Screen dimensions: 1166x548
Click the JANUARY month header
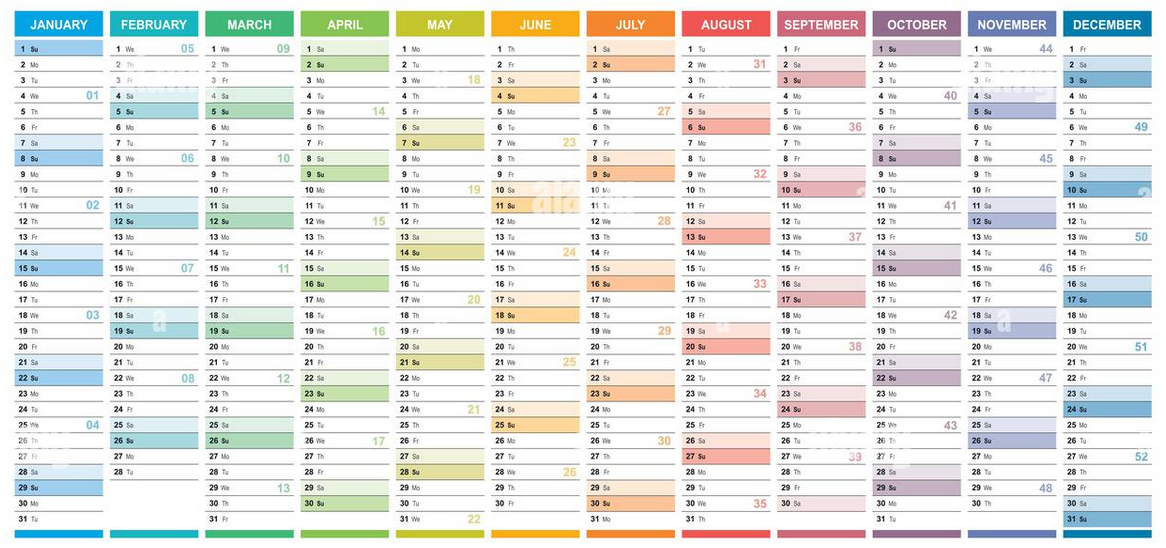[59, 25]
